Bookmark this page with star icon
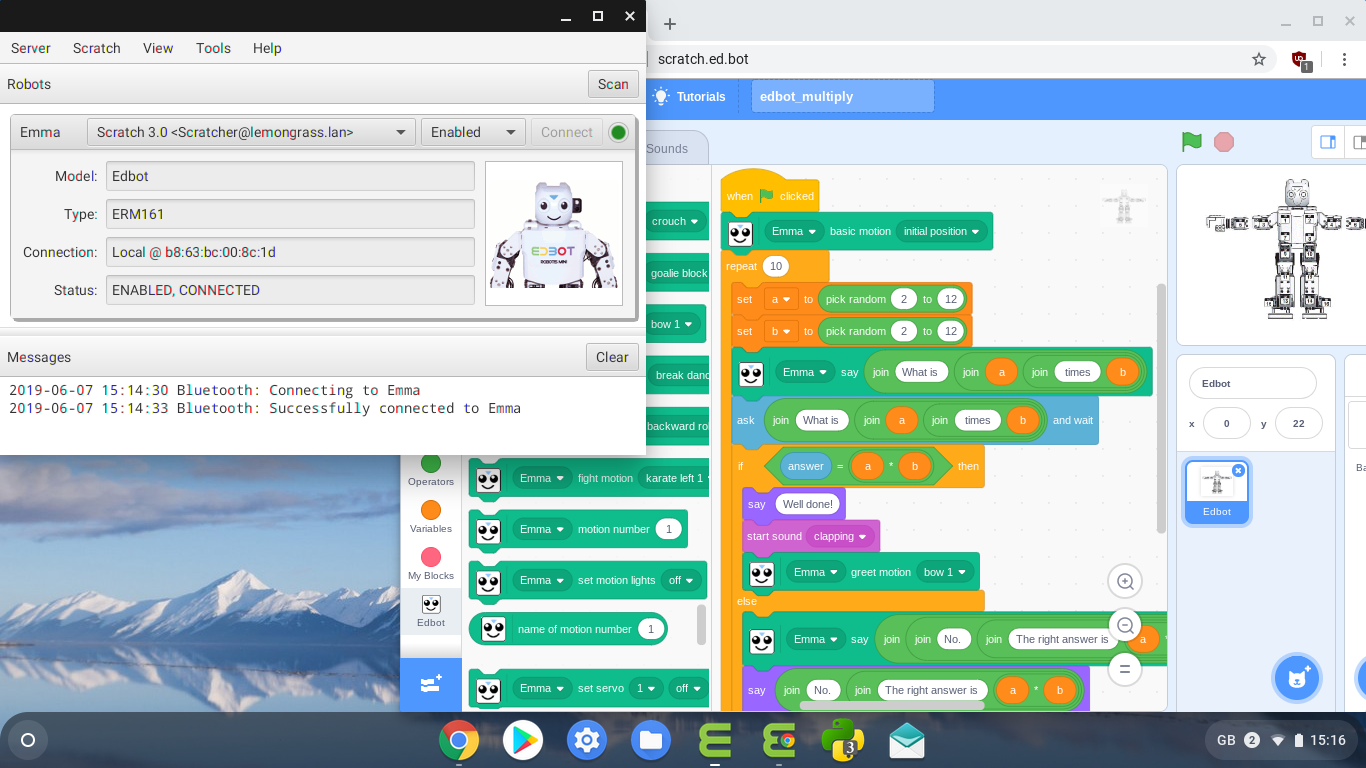Screen dimensions: 1366x768 (1259, 59)
